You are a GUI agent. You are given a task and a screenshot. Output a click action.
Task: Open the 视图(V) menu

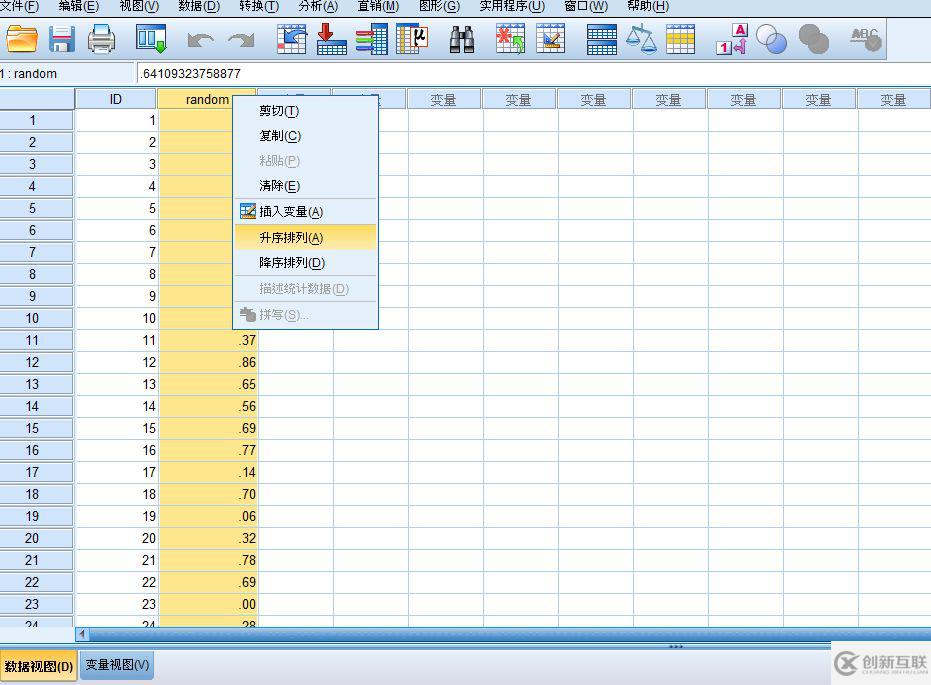pyautogui.click(x=139, y=7)
